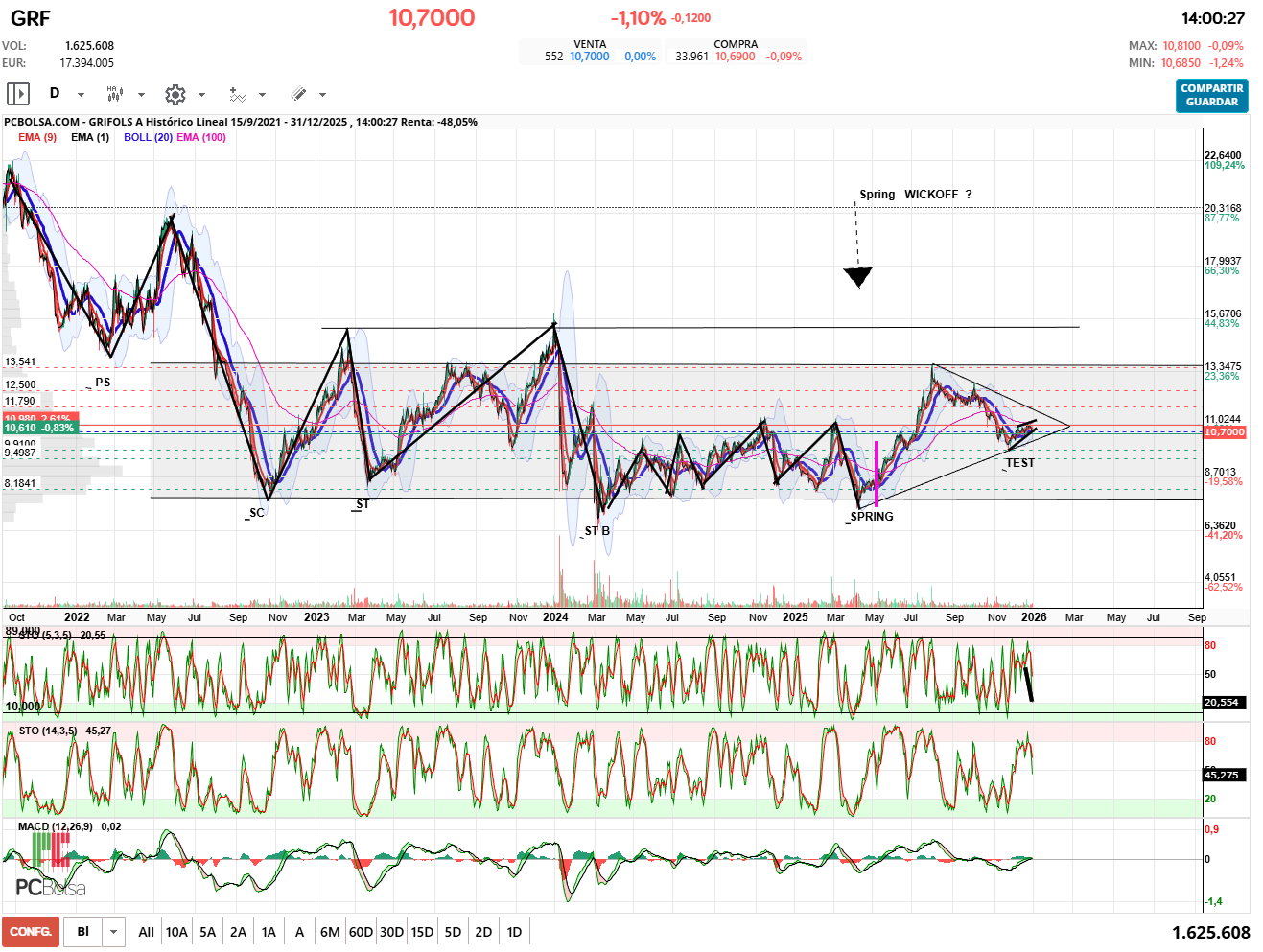Screen dimensions: 1263x952
Task: Click the candlestick chart type icon
Action: 114,94
